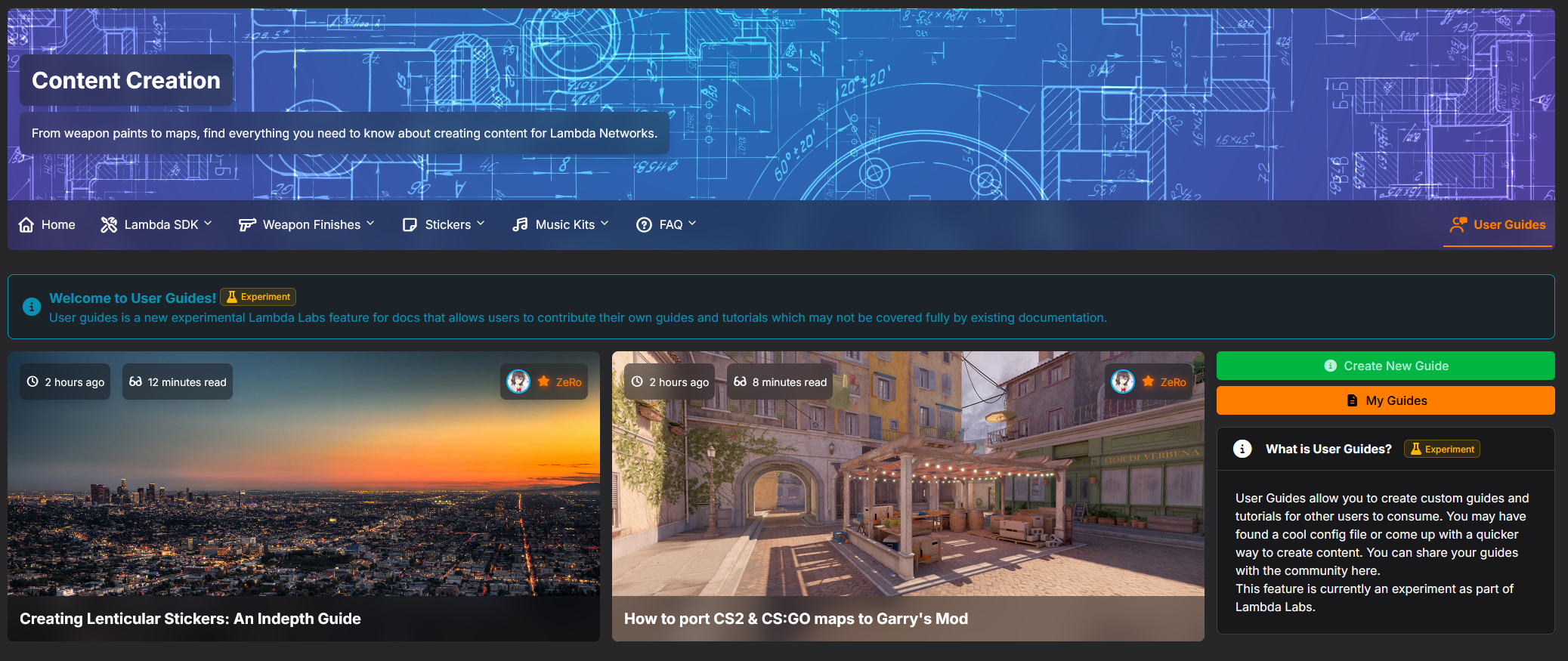Click the FAQ question mark icon
1568x661 pixels.
pos(644,224)
